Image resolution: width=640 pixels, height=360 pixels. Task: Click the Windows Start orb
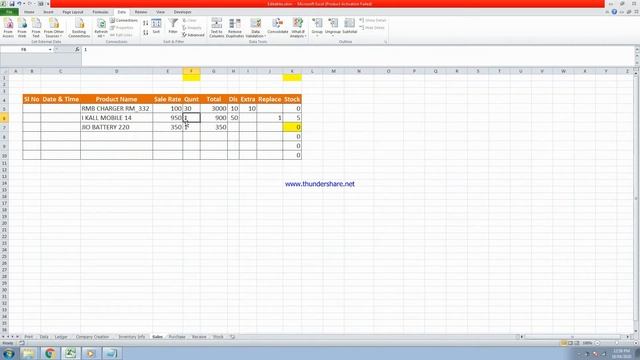9,353
